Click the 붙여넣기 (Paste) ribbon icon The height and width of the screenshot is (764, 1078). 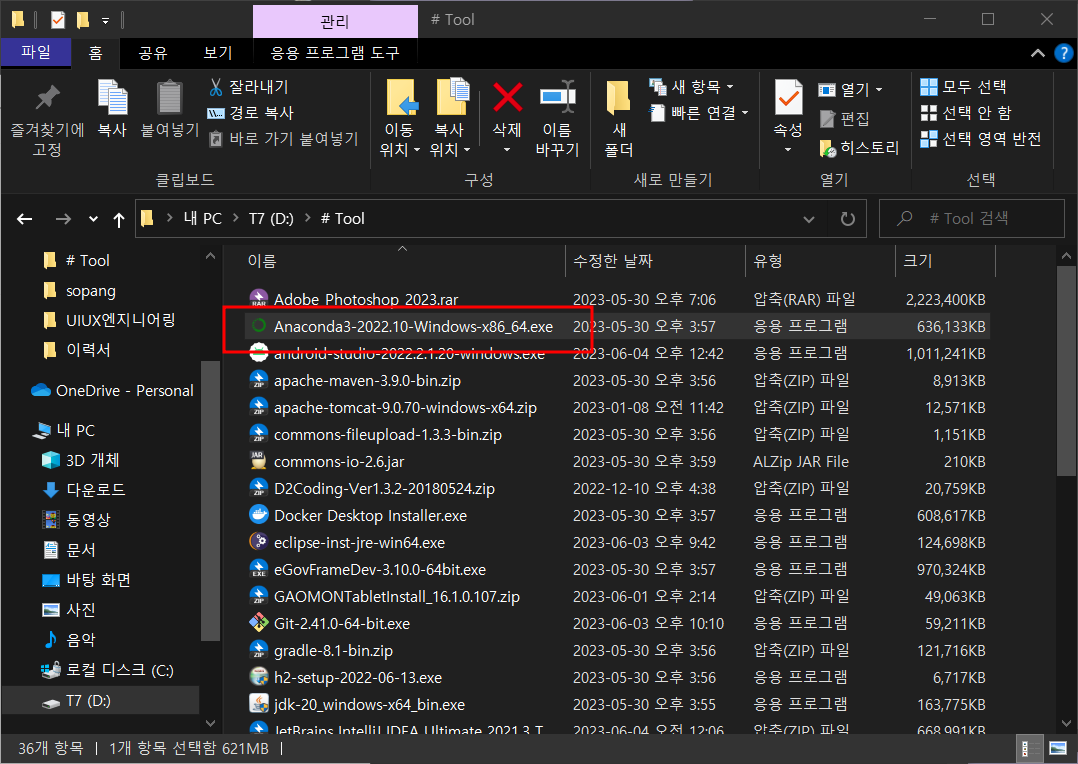tap(169, 109)
